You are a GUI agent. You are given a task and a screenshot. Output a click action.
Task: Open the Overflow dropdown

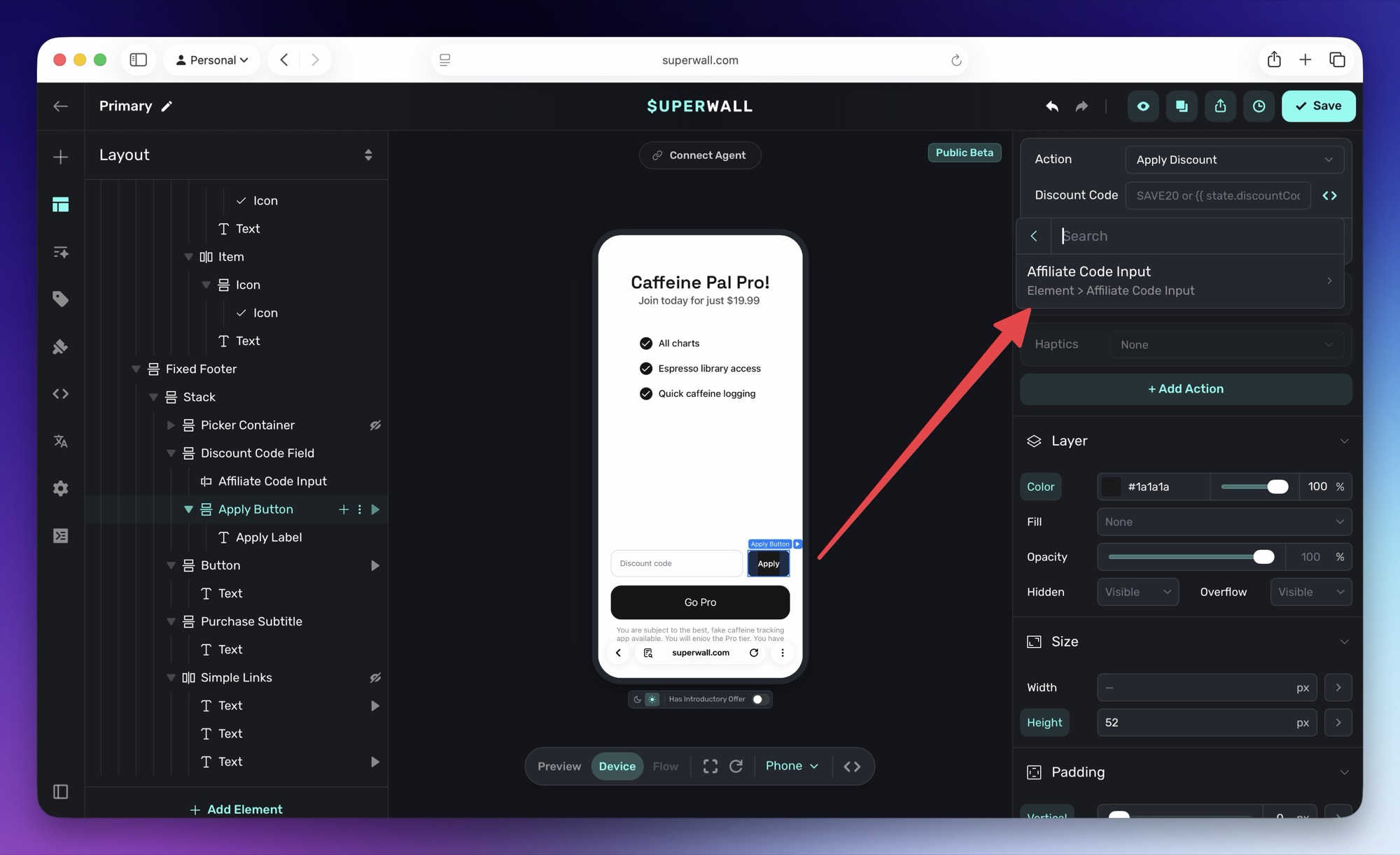[x=1310, y=592]
